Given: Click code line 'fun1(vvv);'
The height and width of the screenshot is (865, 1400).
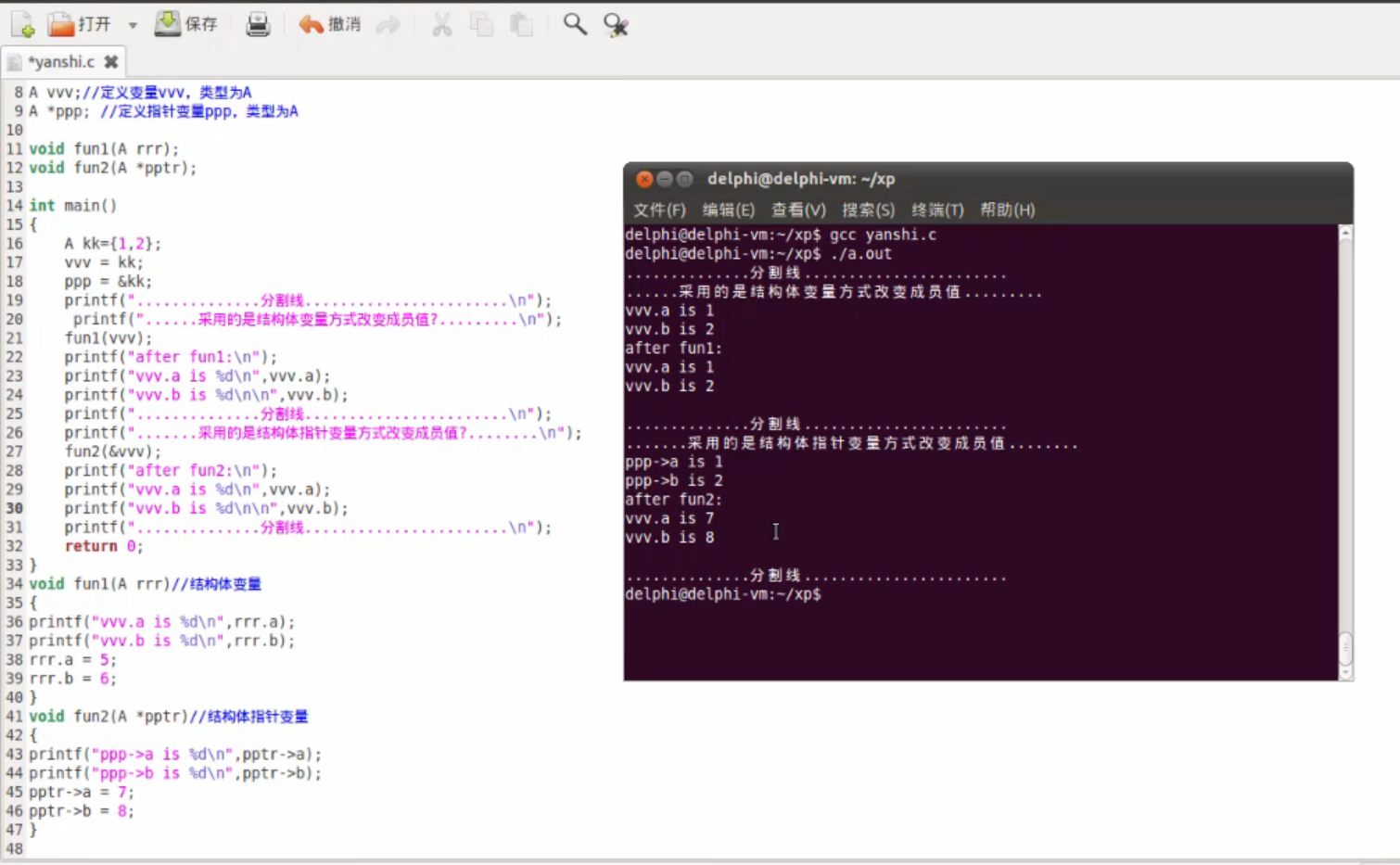Looking at the screenshot, I should (108, 338).
